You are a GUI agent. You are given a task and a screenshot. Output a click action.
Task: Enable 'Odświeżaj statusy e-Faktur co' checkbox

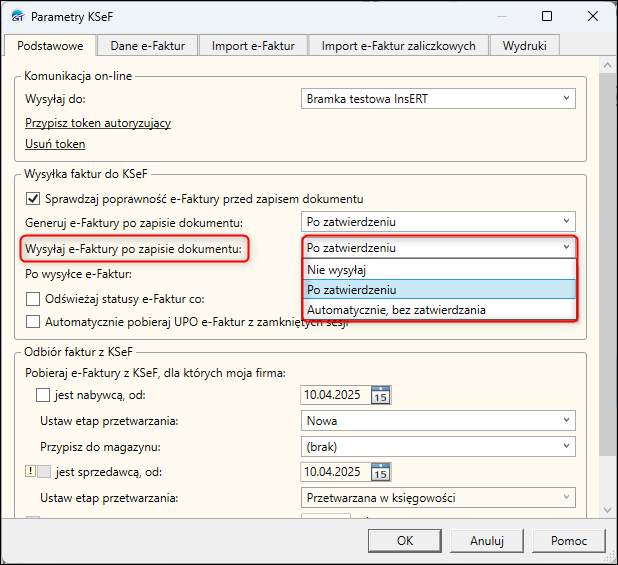pyautogui.click(x=33, y=298)
